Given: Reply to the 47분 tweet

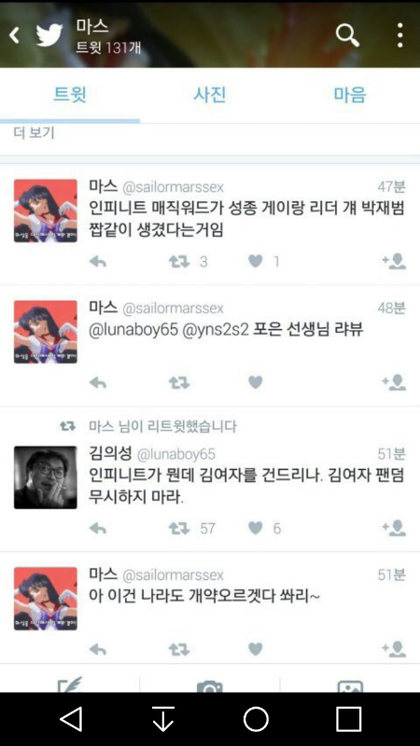Looking at the screenshot, I should [98, 261].
